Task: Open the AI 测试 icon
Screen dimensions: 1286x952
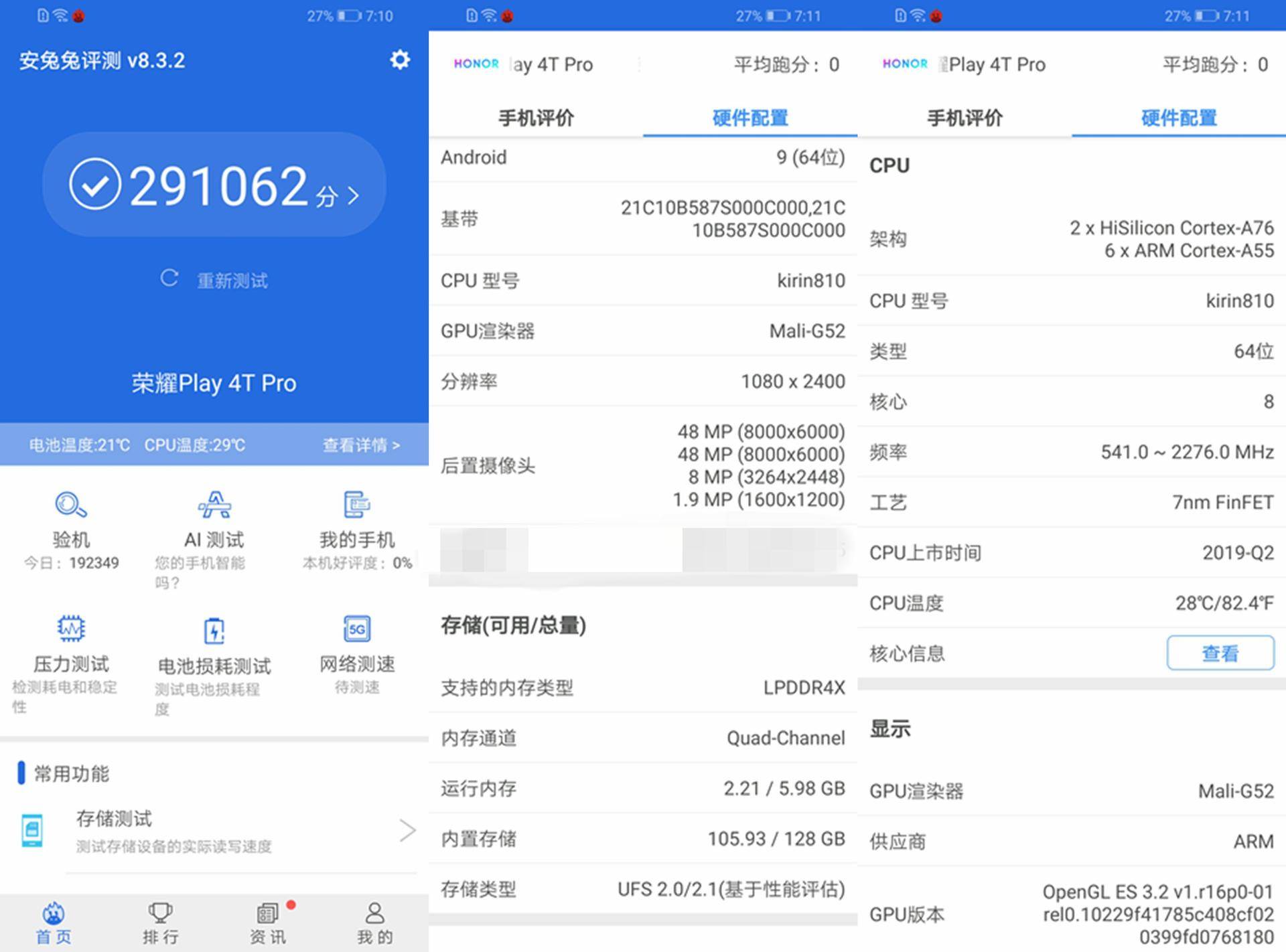Action: pyautogui.click(x=214, y=505)
